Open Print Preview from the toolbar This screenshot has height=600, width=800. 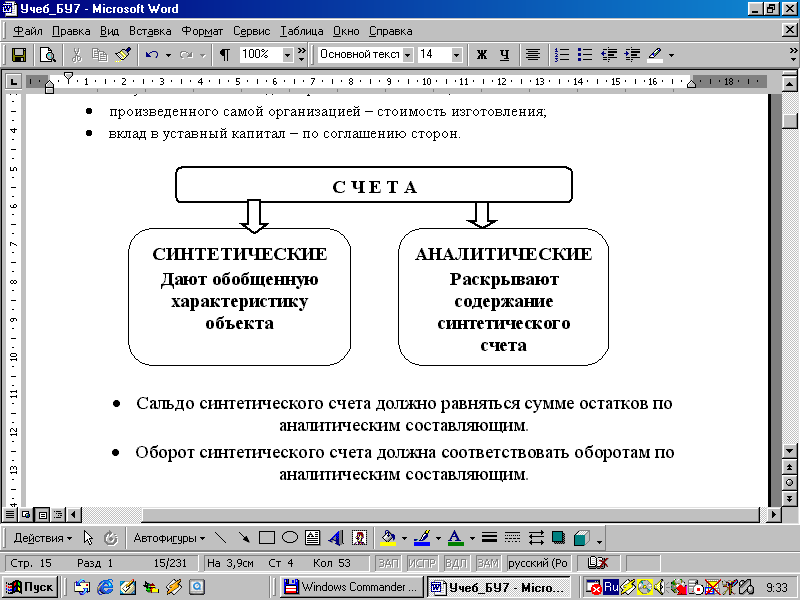(48, 55)
